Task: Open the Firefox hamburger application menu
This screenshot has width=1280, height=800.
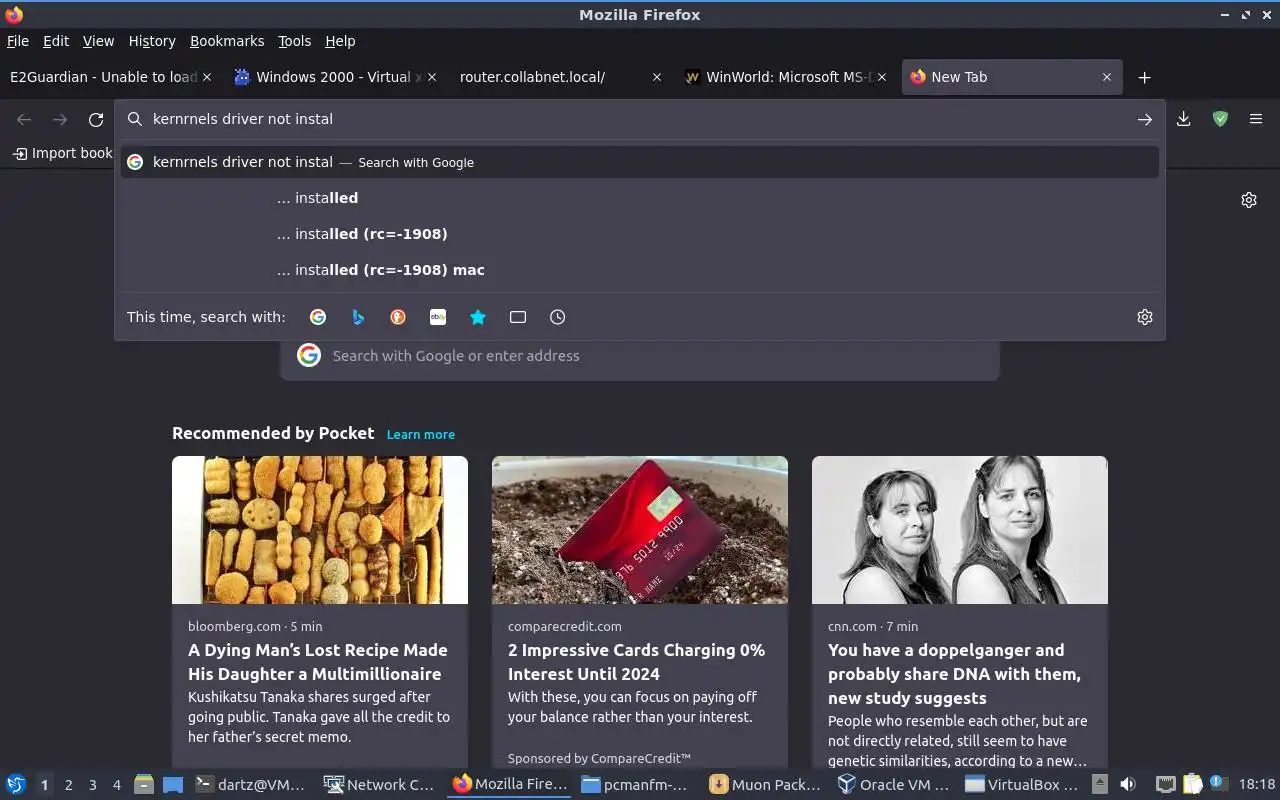Action: click(x=1256, y=119)
